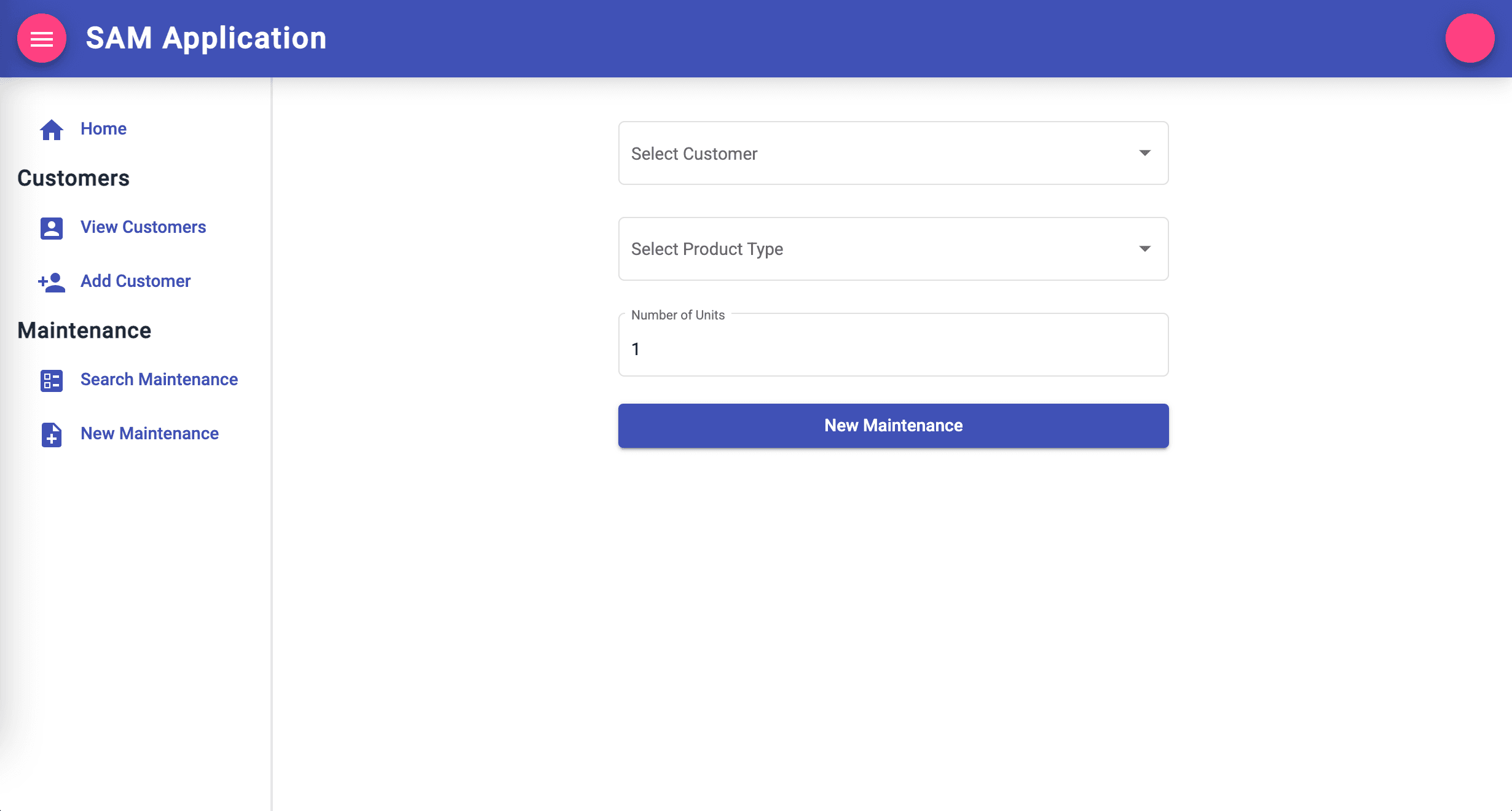Click the View Customers person icon
The image size is (1512, 811).
(x=52, y=227)
